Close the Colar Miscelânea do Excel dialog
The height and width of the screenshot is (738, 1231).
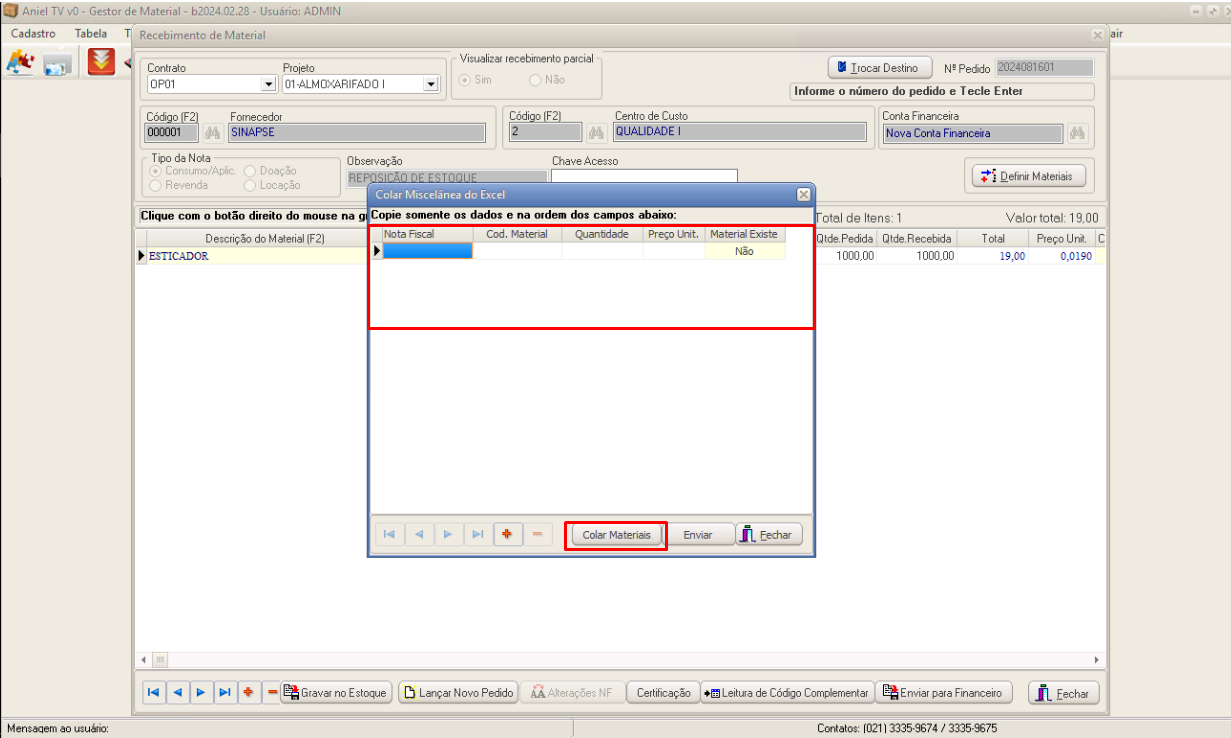click(x=802, y=194)
